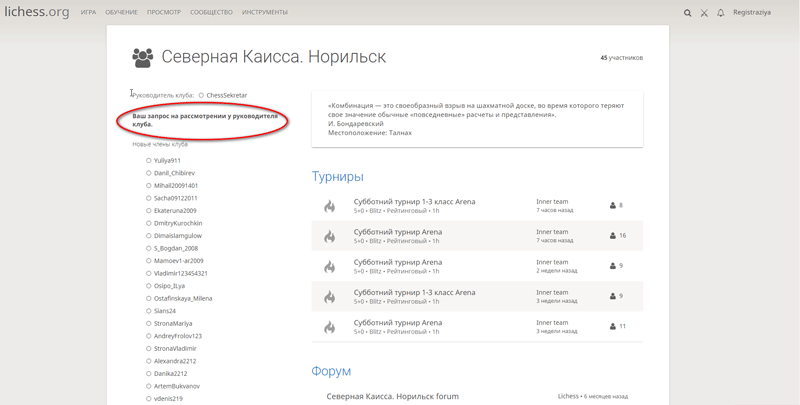Go to the lichess.org home logo
The image size is (800, 405).
(37, 12)
